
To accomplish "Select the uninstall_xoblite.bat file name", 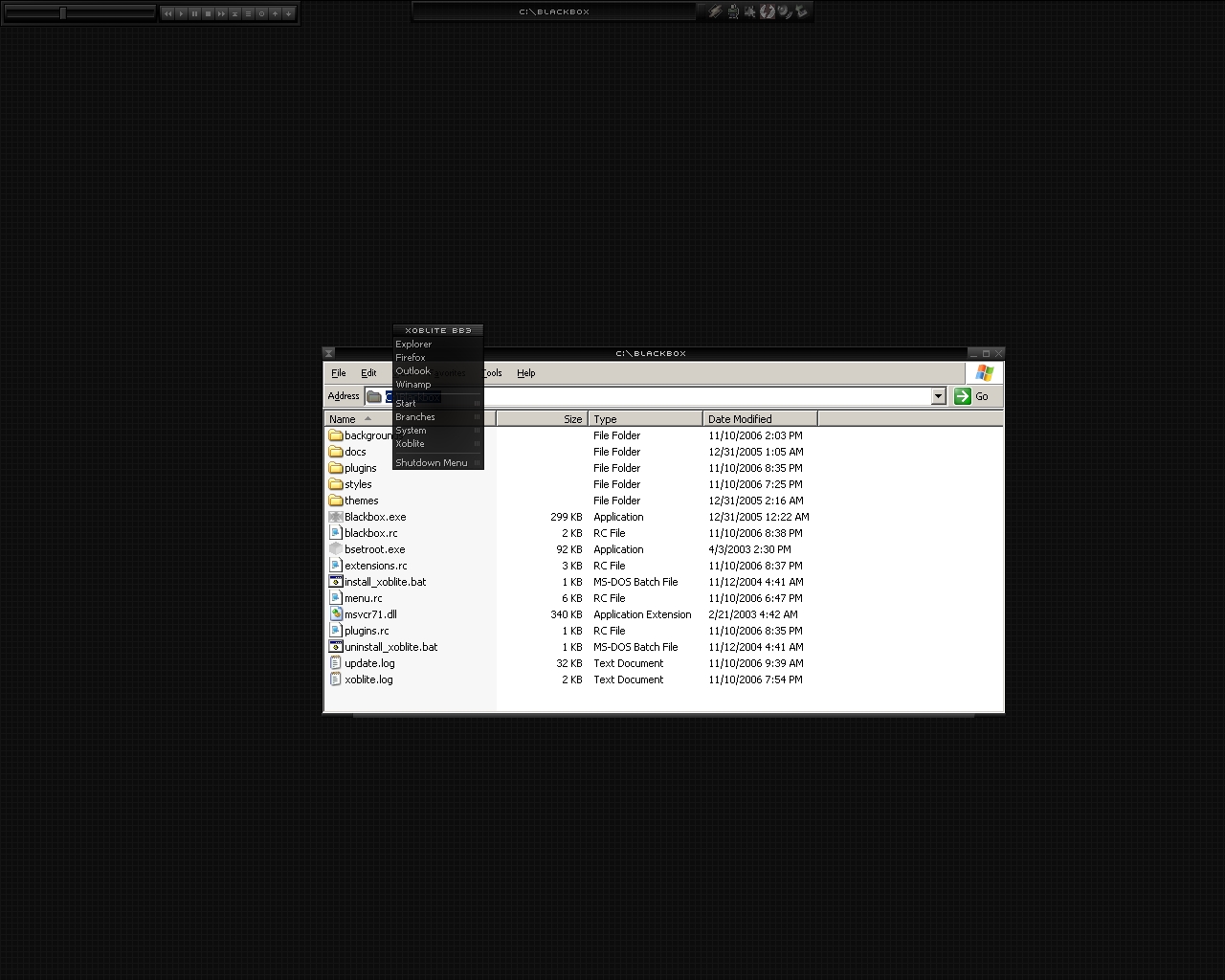I will click(x=390, y=647).
